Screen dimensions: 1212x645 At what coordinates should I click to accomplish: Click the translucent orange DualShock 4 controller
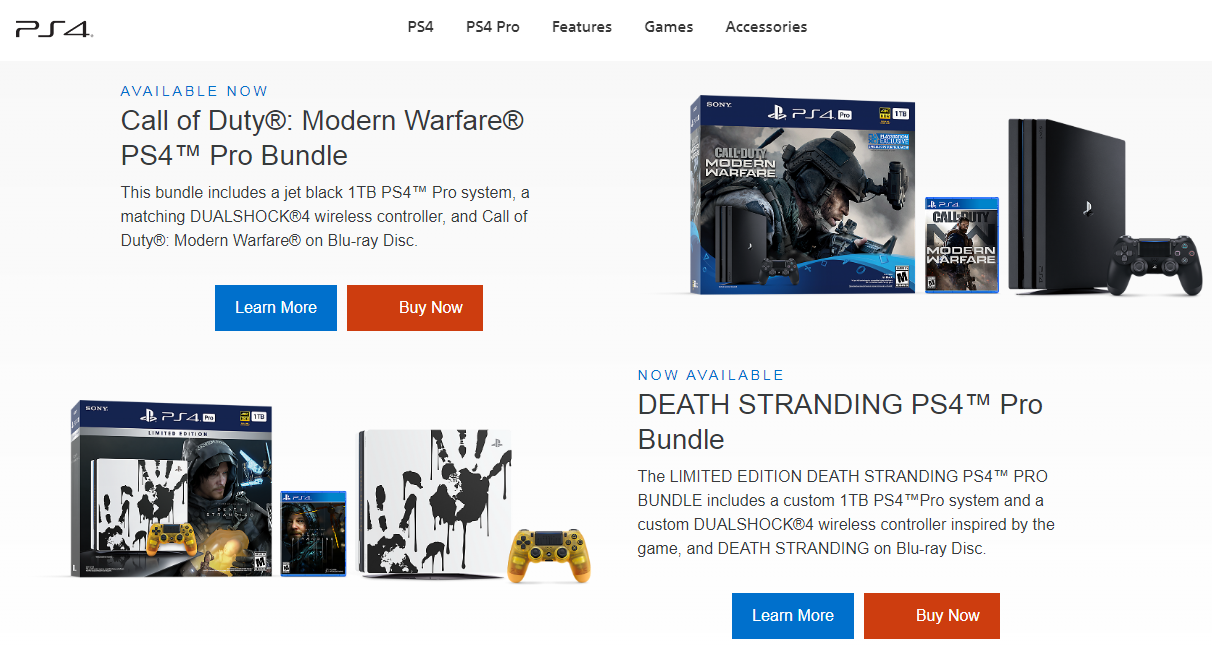550,556
